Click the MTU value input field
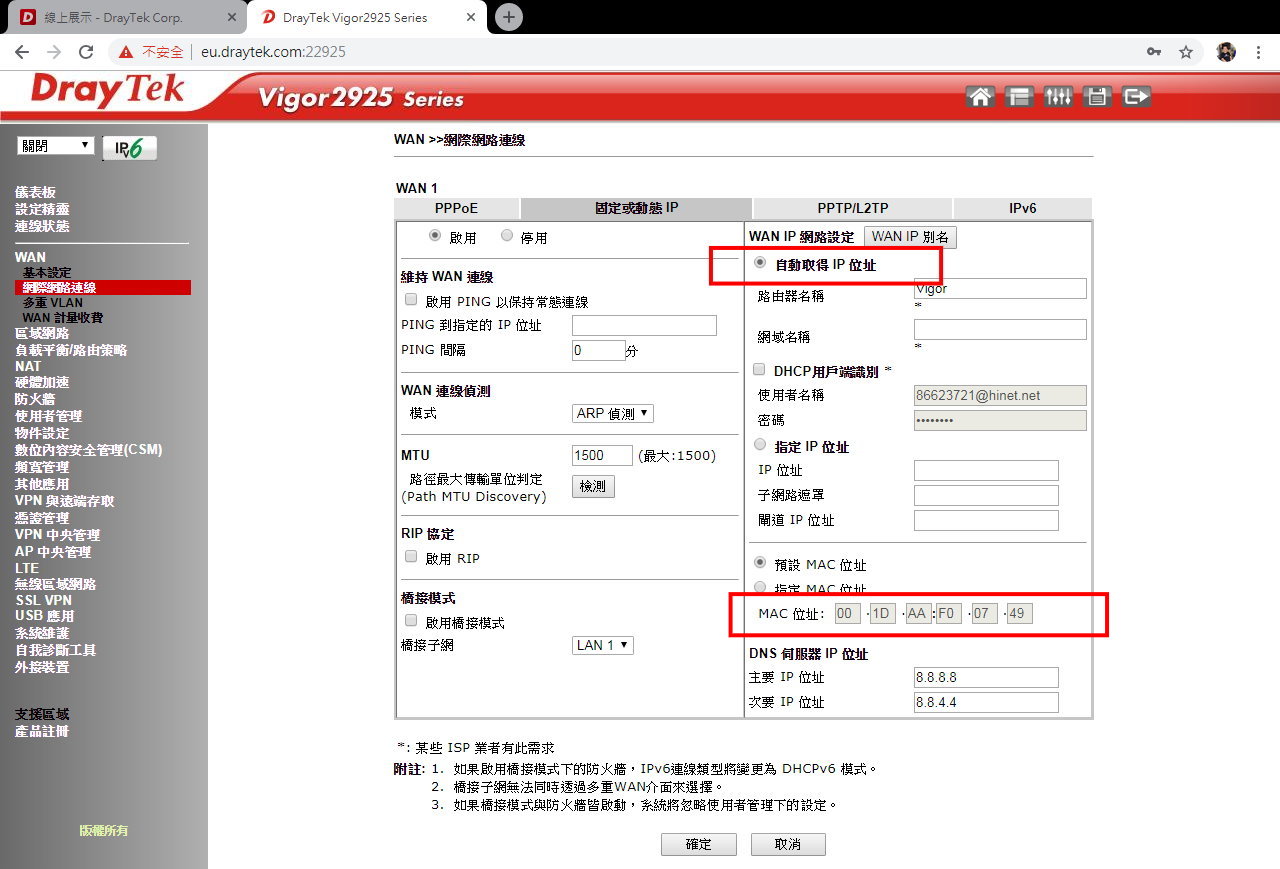1280x869 pixels. [602, 455]
